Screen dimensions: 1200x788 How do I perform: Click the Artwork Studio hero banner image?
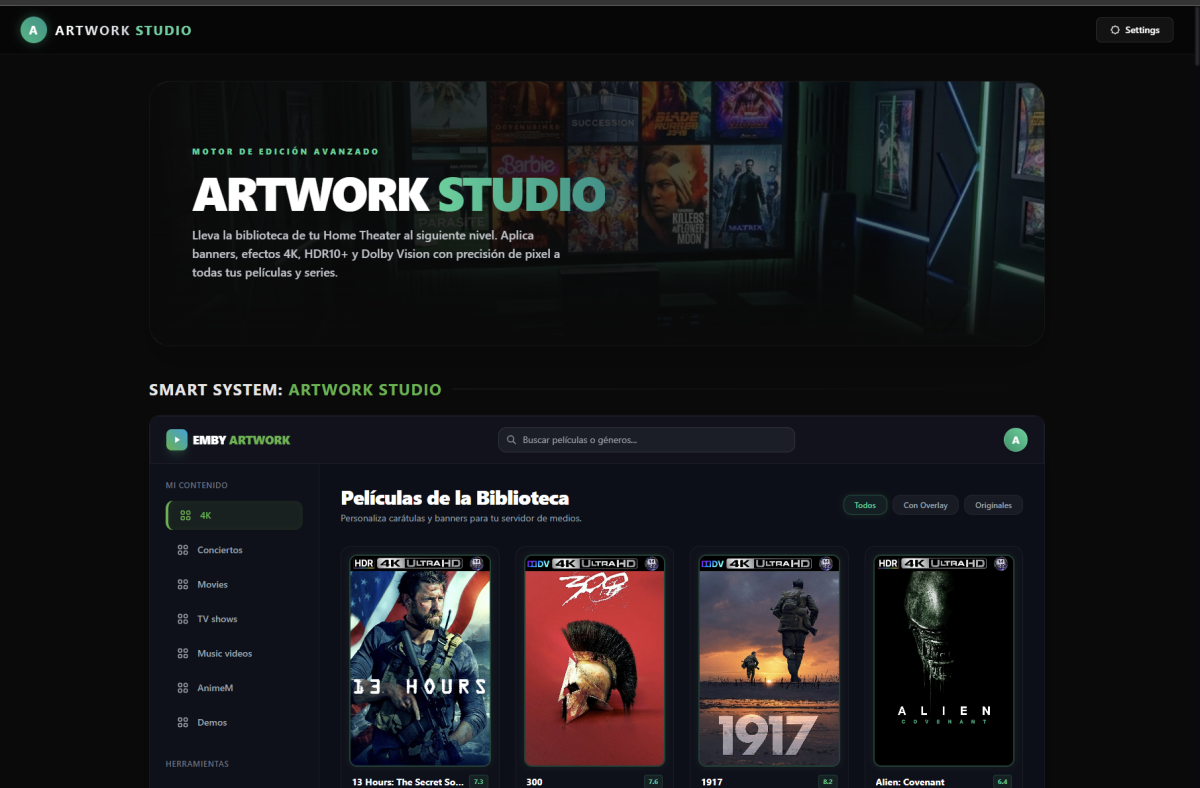point(597,213)
